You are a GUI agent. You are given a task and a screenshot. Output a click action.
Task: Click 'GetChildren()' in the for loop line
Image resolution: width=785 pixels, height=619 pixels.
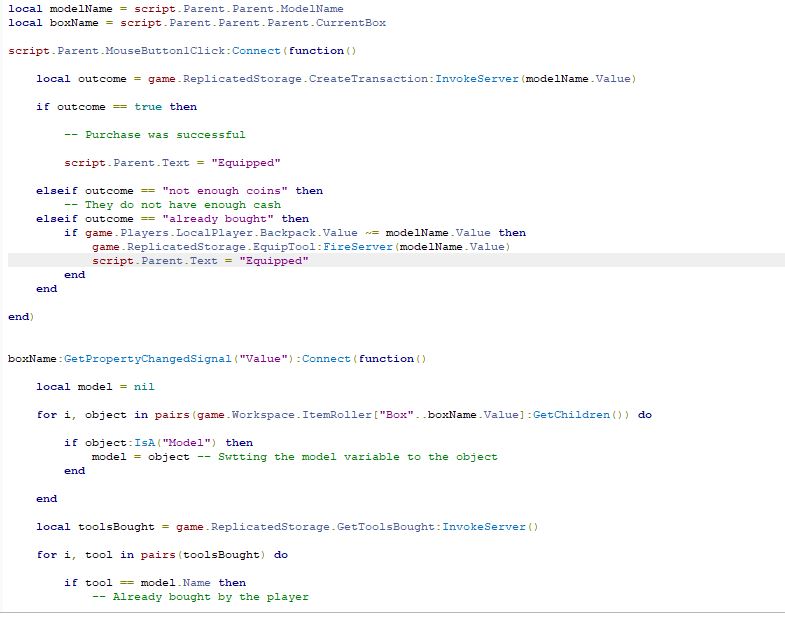(x=578, y=415)
